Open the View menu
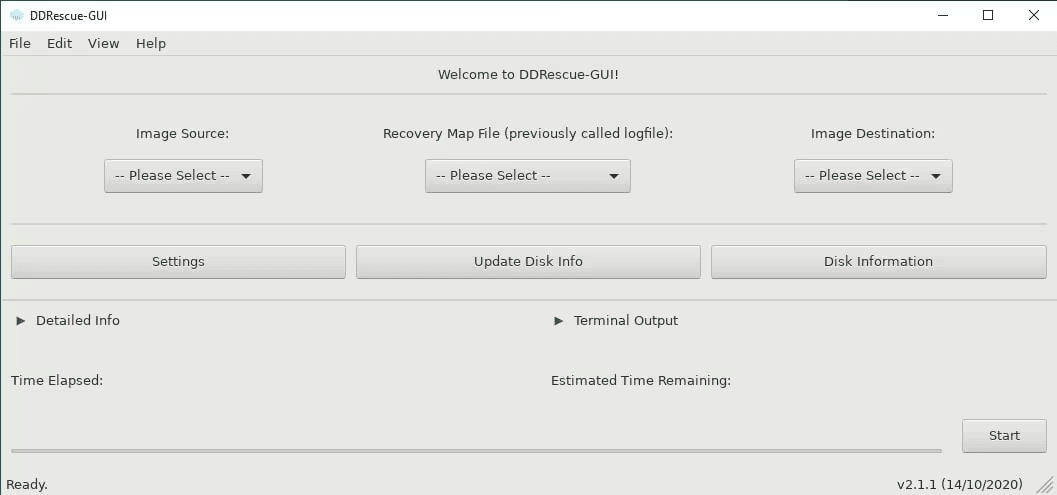This screenshot has width=1057, height=495. pos(104,43)
